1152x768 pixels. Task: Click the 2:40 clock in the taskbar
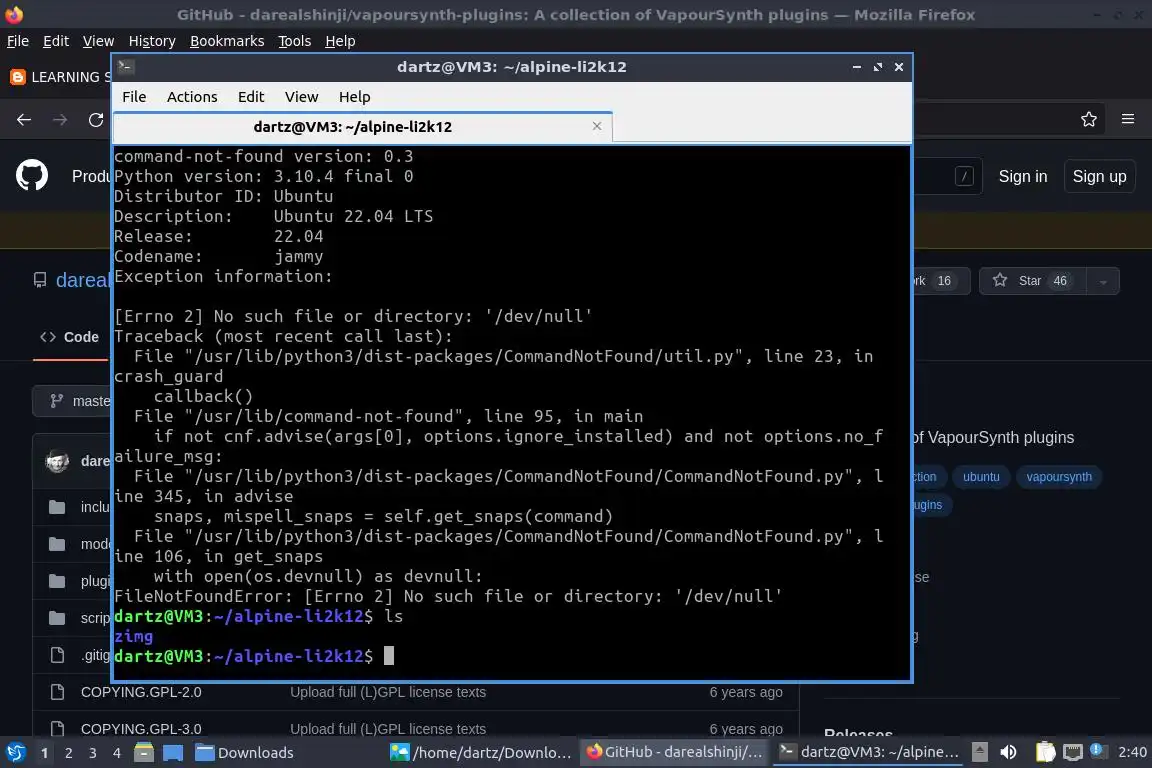click(1131, 752)
